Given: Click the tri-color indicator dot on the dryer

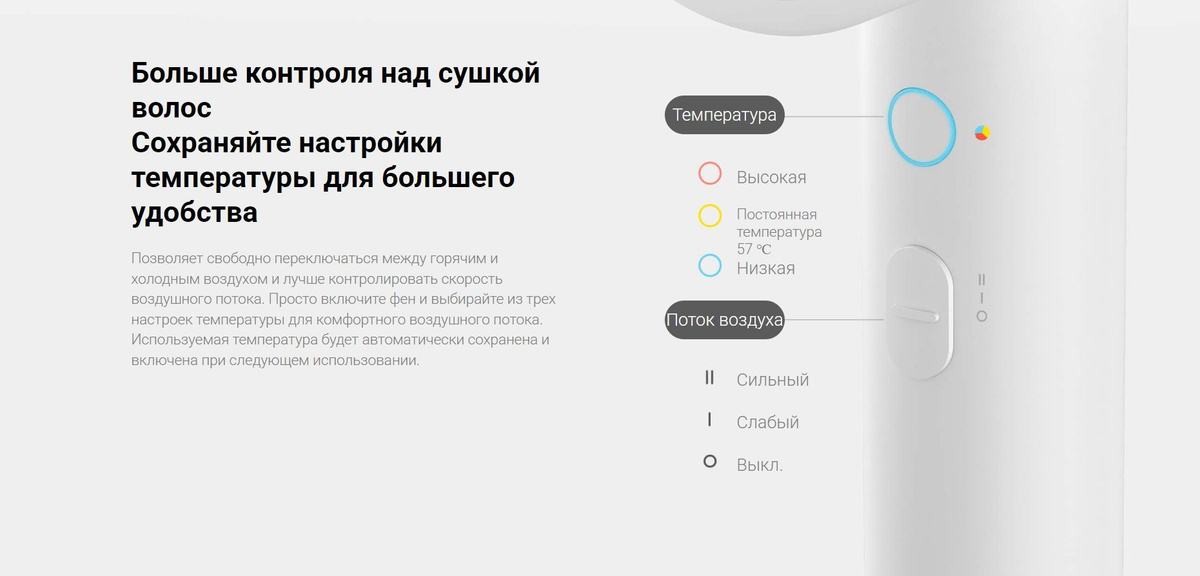Looking at the screenshot, I should click(x=983, y=133).
